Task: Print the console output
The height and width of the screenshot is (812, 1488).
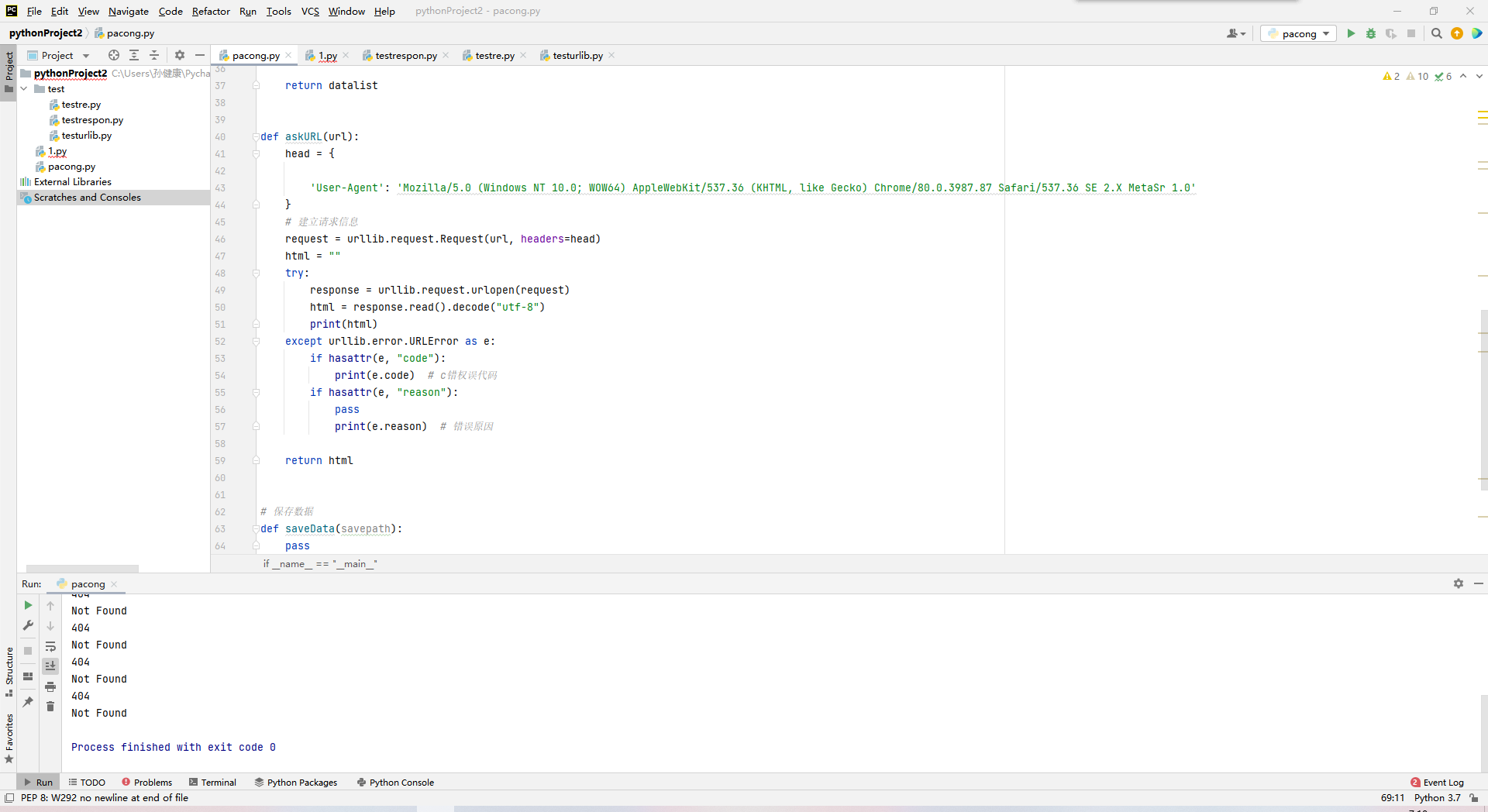Action: 50,686
